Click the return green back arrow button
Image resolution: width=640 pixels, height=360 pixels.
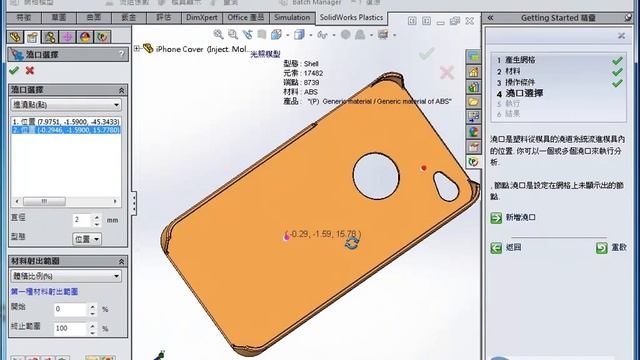pos(496,247)
